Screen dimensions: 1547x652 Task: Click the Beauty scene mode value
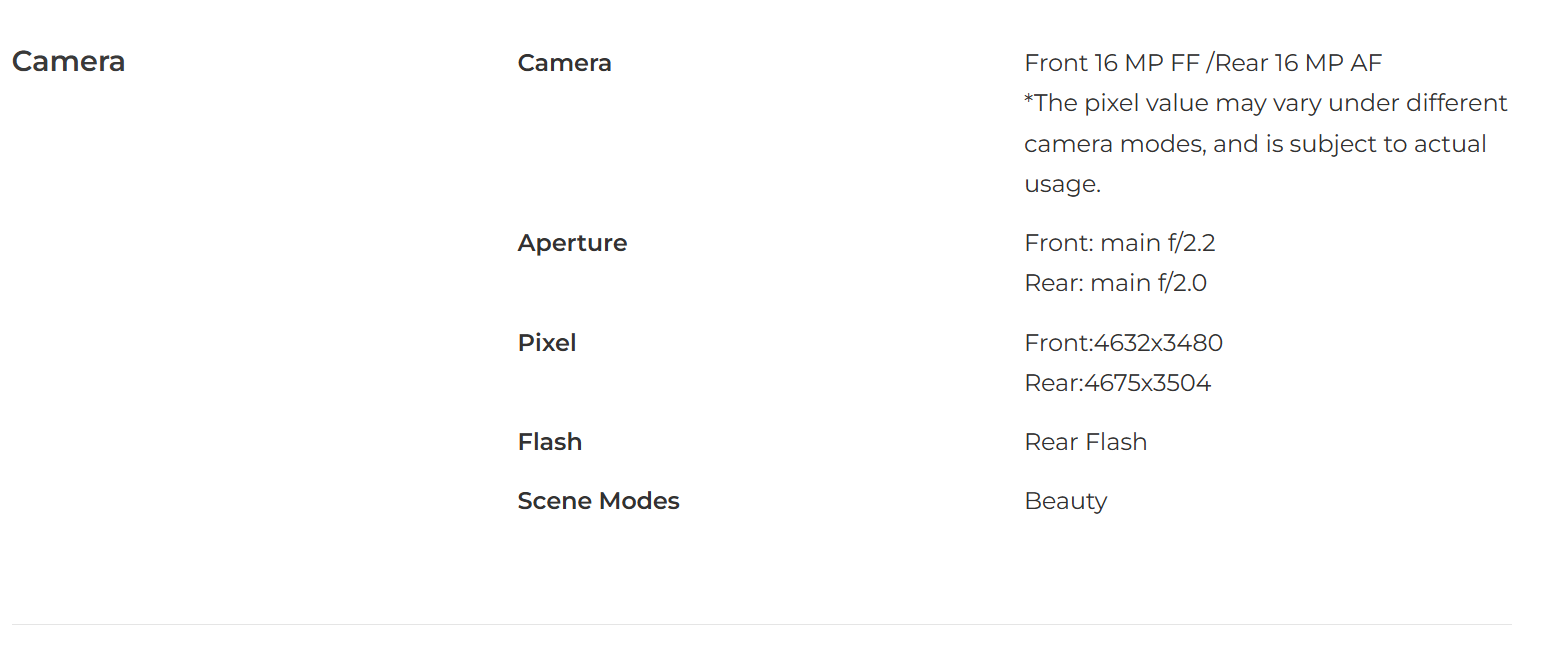pos(1066,501)
